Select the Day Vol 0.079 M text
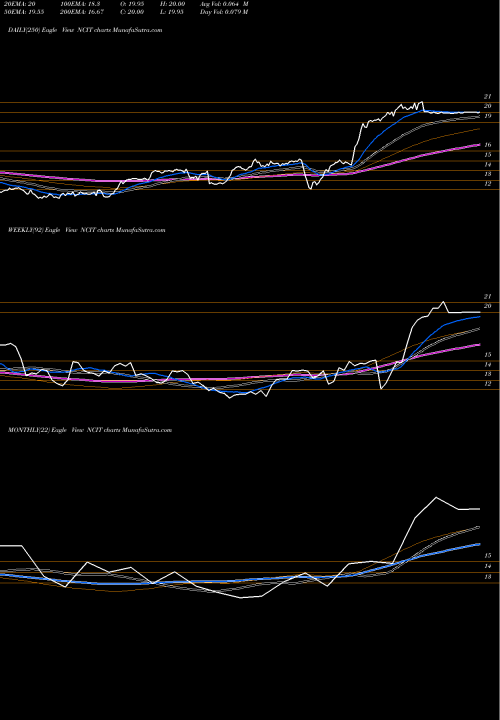 pyautogui.click(x=224, y=12)
